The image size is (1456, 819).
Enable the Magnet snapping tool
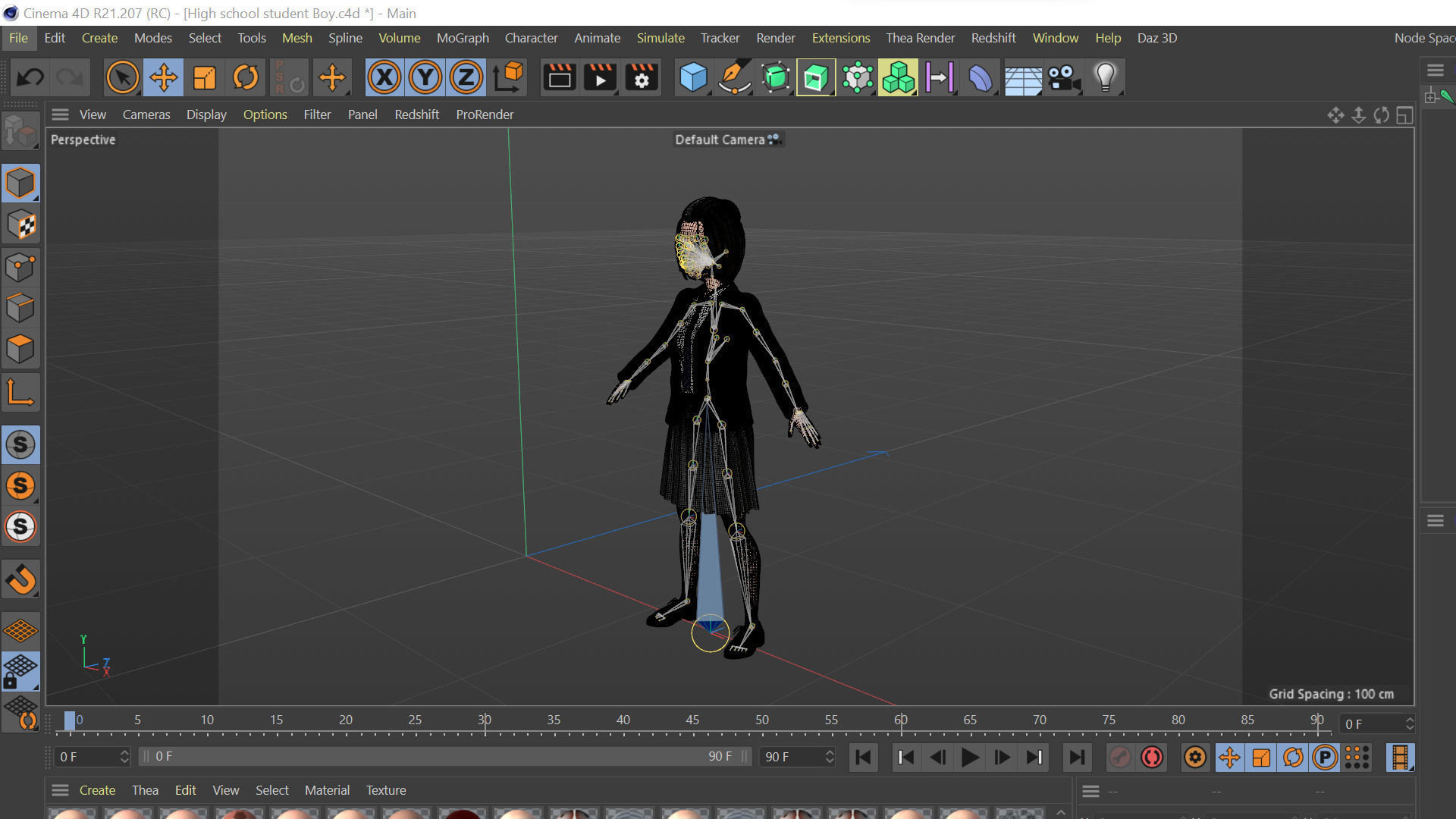point(20,579)
